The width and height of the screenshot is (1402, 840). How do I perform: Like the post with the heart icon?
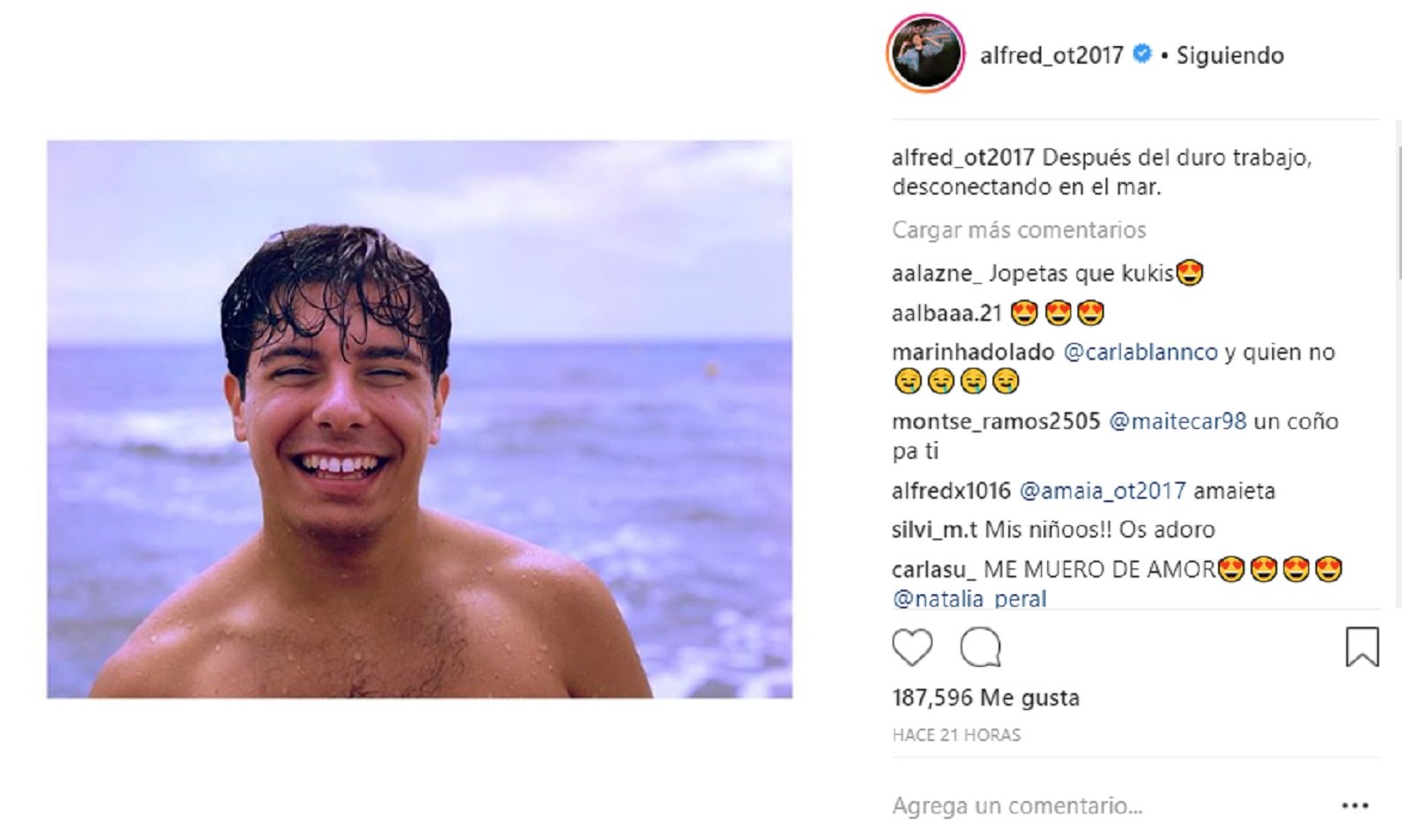click(912, 647)
